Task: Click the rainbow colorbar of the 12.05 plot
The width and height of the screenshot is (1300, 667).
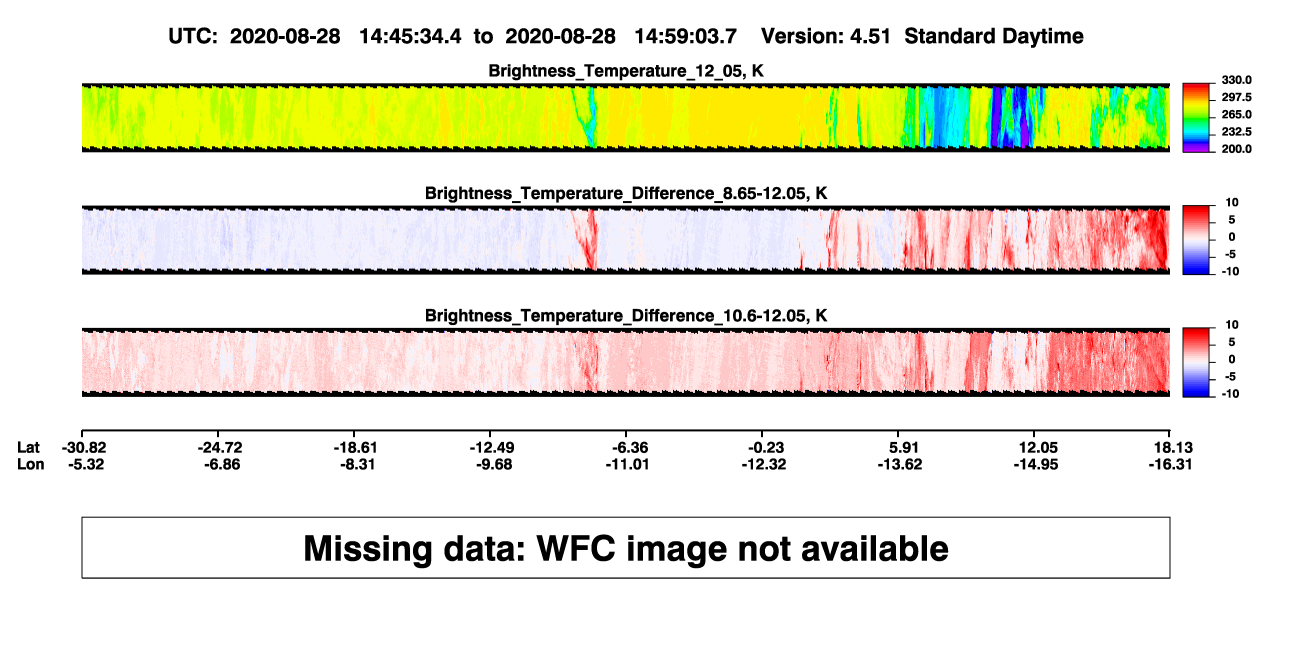Action: coord(1196,118)
